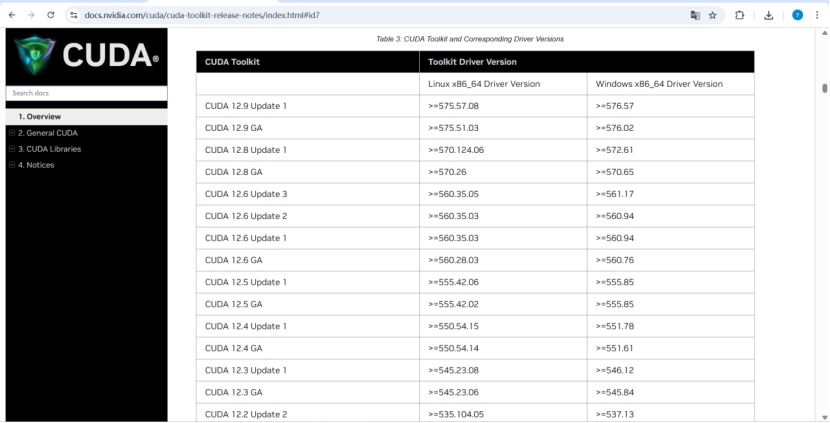Open the Notices sidebar link

click(x=36, y=165)
